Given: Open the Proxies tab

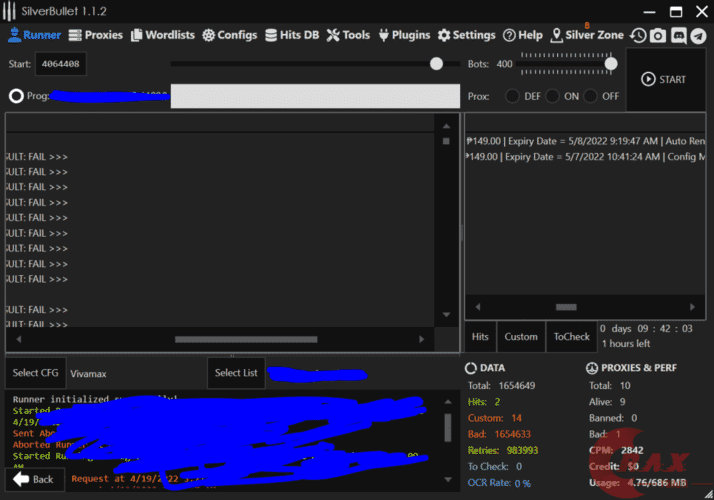Looking at the screenshot, I should point(96,35).
